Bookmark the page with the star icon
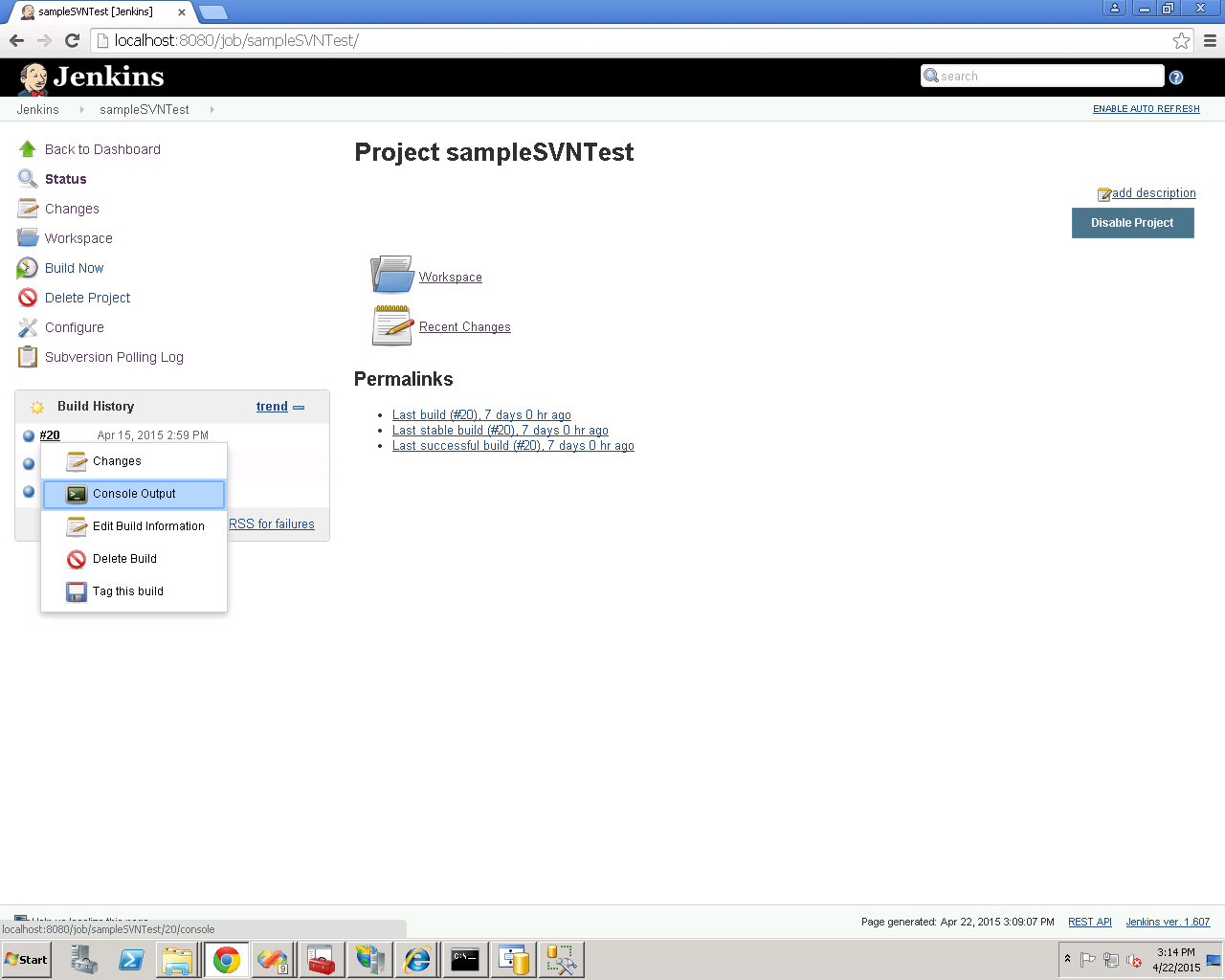Viewport: 1225px width, 980px height. (1181, 40)
